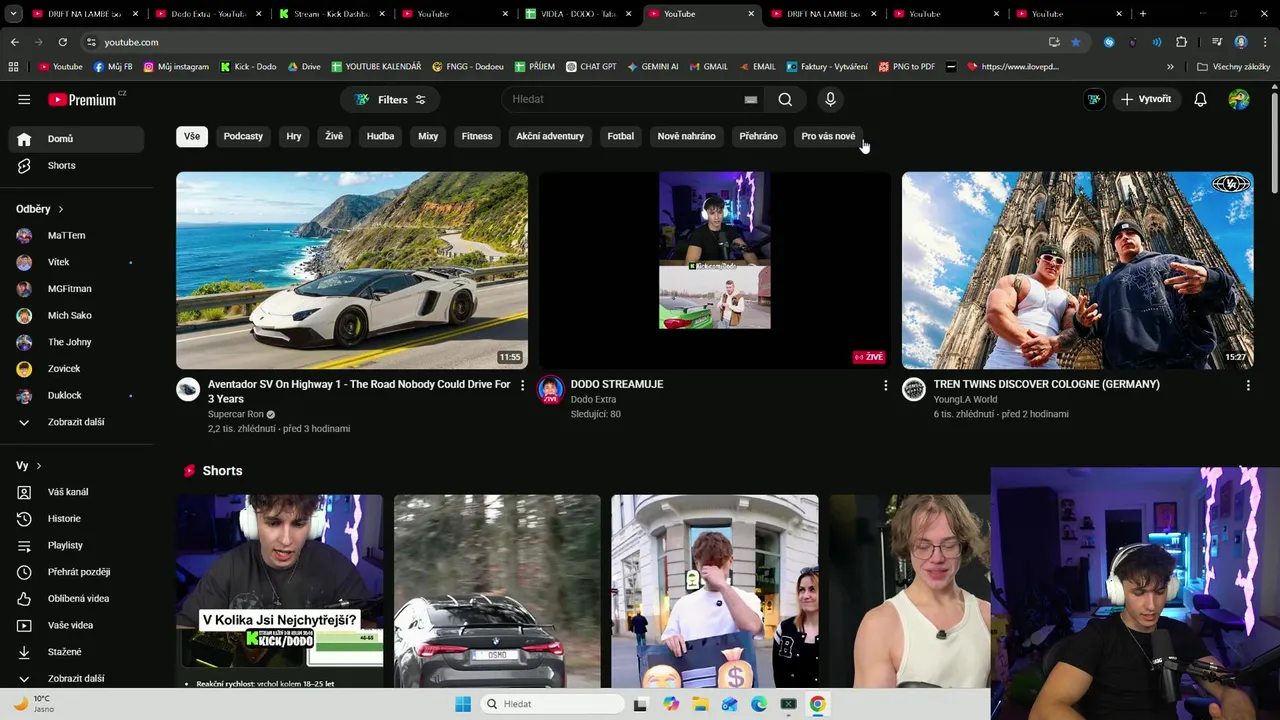Click the green extension icon next to Vytvořit
This screenshot has width=1280, height=720.
click(x=1095, y=99)
